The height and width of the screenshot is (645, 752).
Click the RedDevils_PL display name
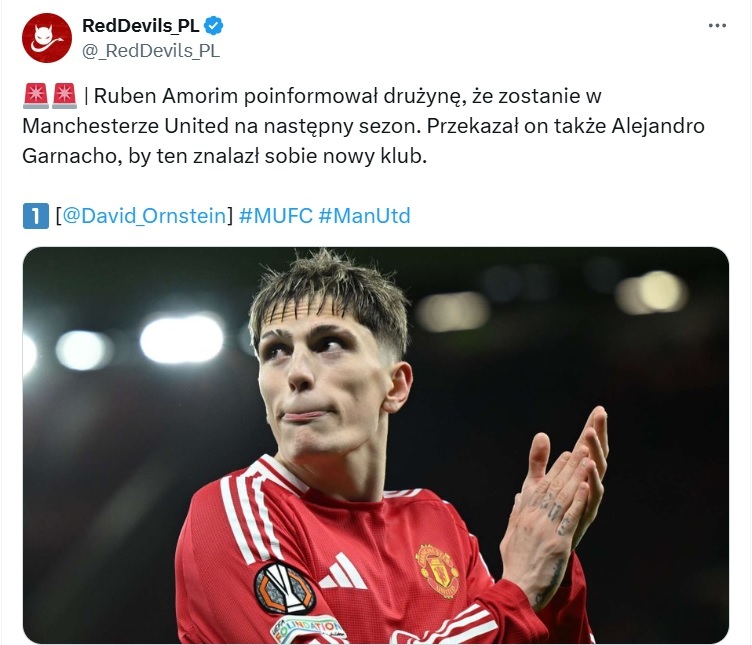141,26
